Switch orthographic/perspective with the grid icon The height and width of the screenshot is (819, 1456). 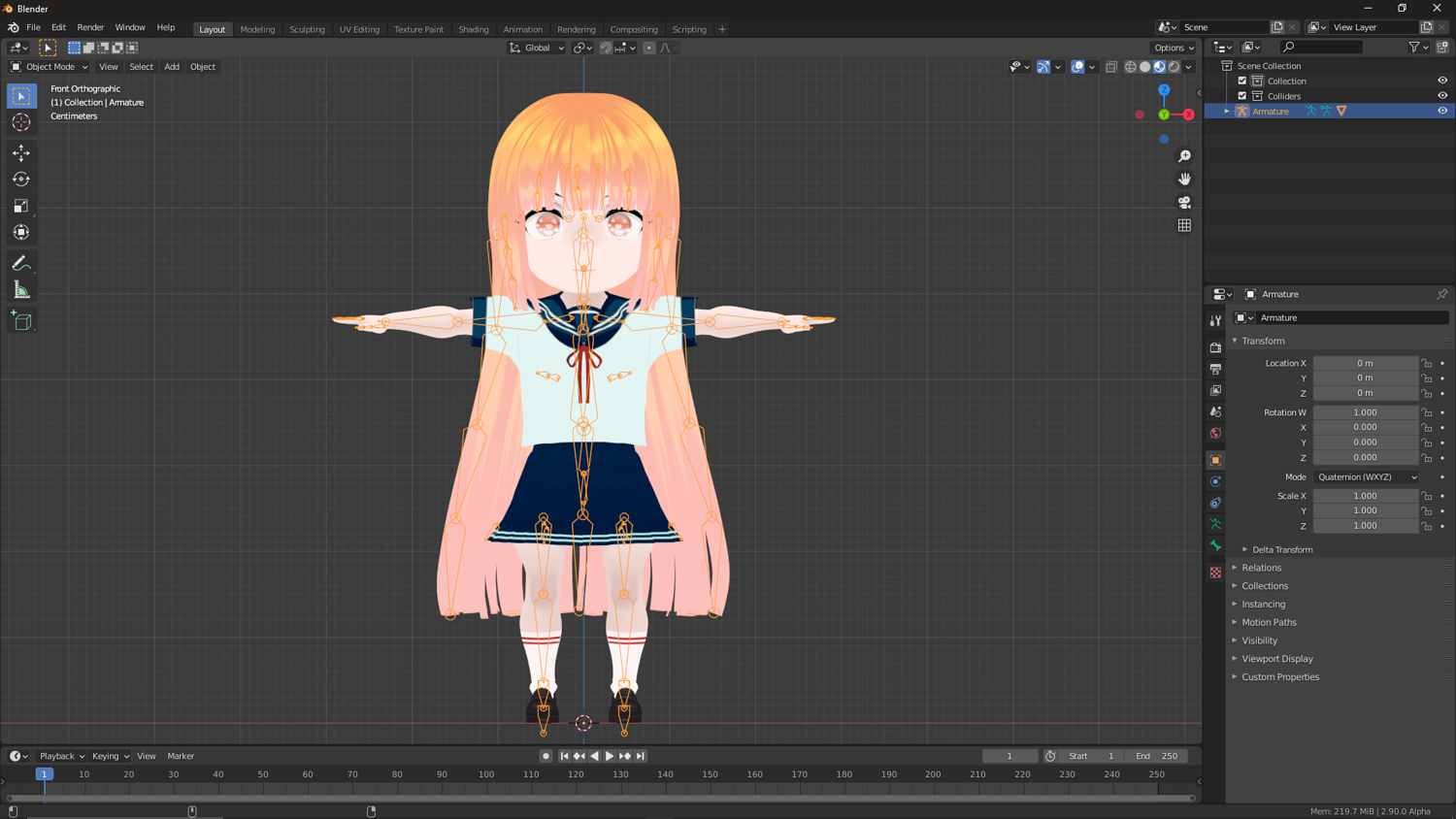pos(1184,225)
